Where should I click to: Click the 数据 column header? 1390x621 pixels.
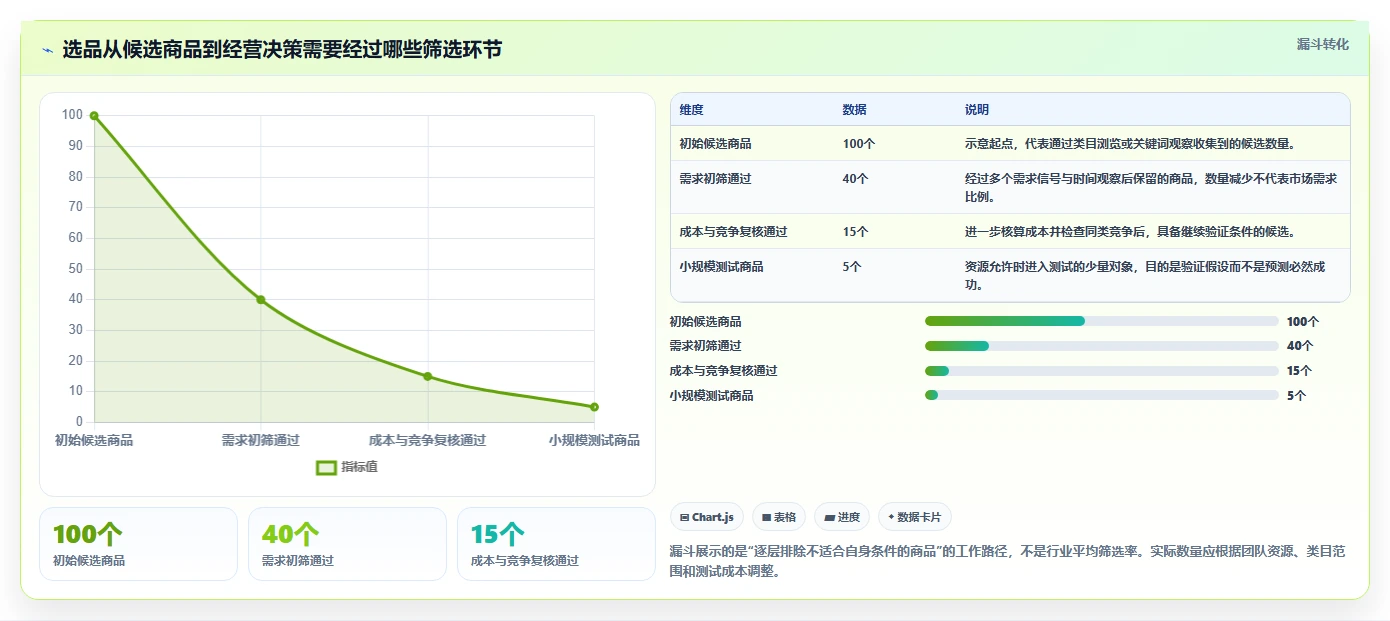[855, 110]
